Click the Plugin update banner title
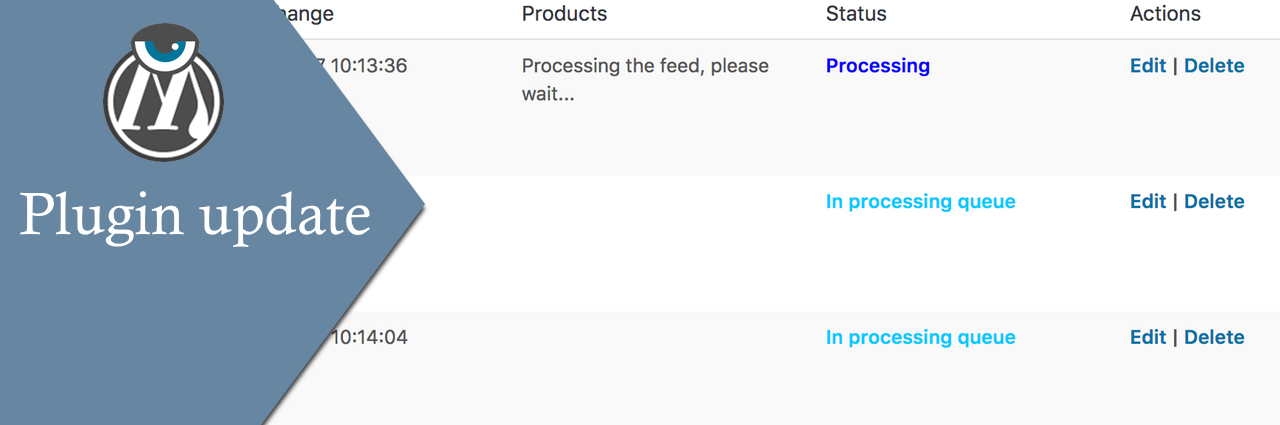This screenshot has height=425, width=1280. 195,213
